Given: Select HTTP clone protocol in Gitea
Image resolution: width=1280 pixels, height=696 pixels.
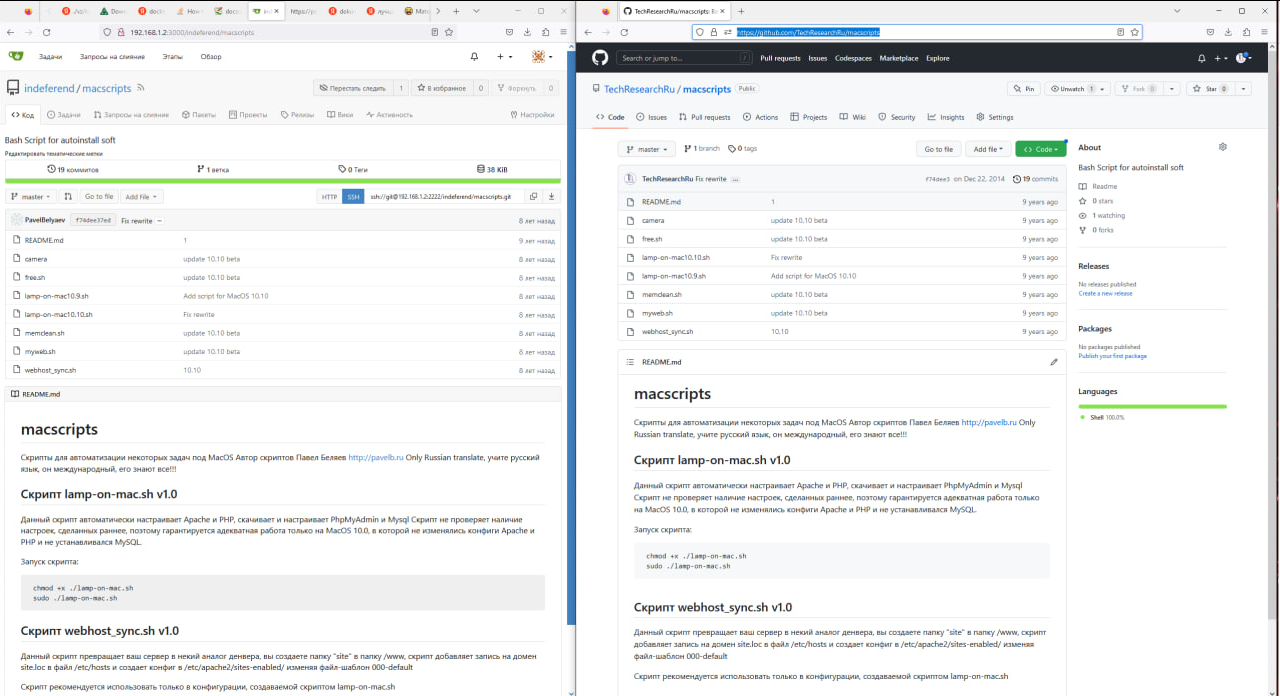Looking at the screenshot, I should click(329, 197).
